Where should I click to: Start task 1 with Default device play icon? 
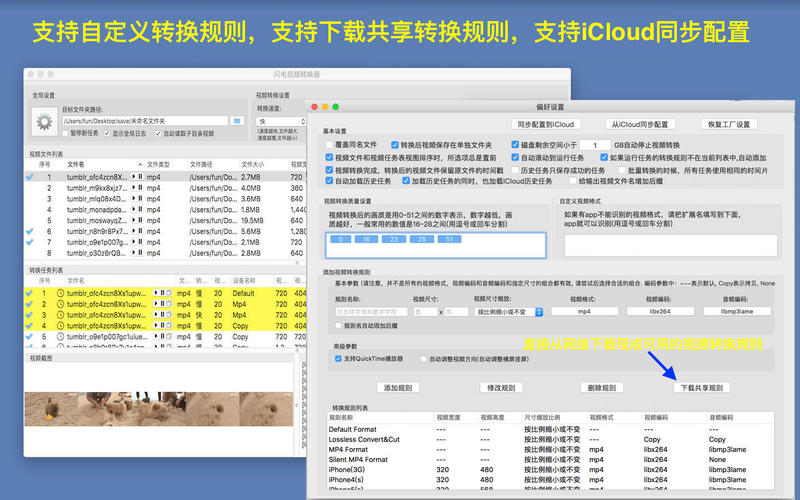pyautogui.click(x=156, y=293)
